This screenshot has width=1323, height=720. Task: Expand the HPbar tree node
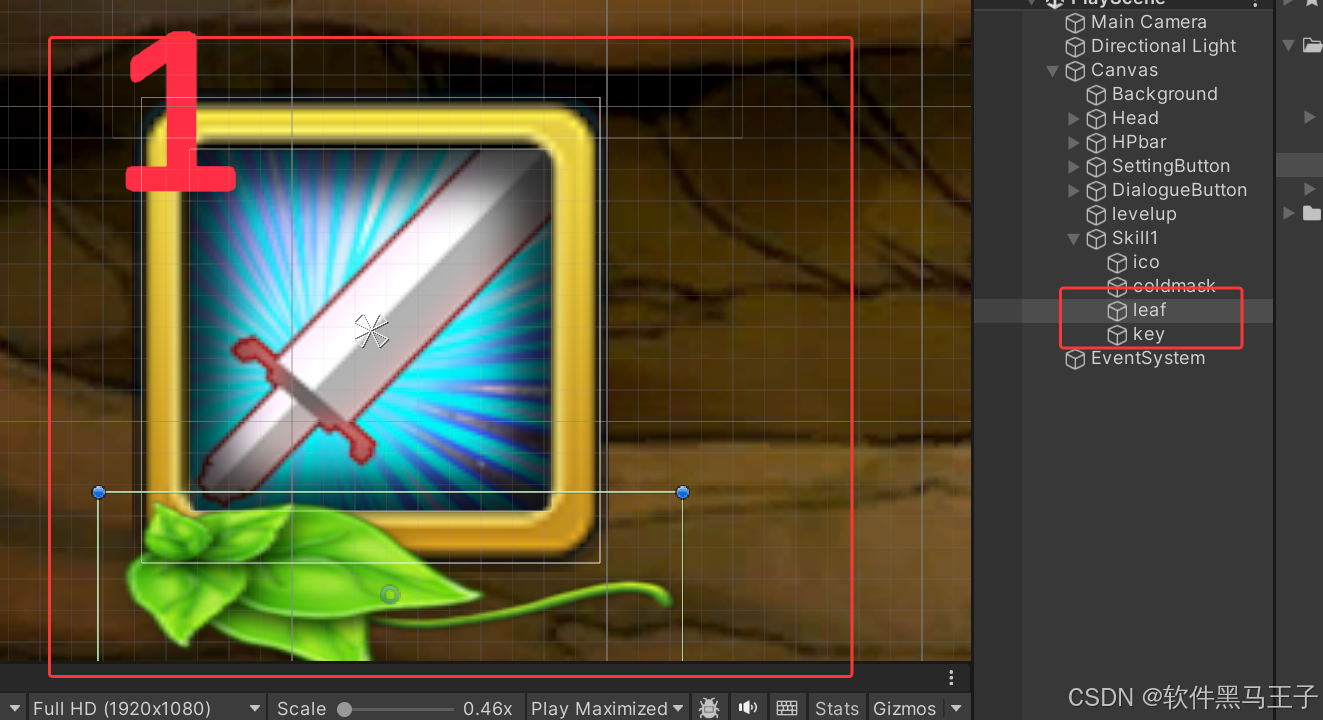pyautogui.click(x=1073, y=142)
